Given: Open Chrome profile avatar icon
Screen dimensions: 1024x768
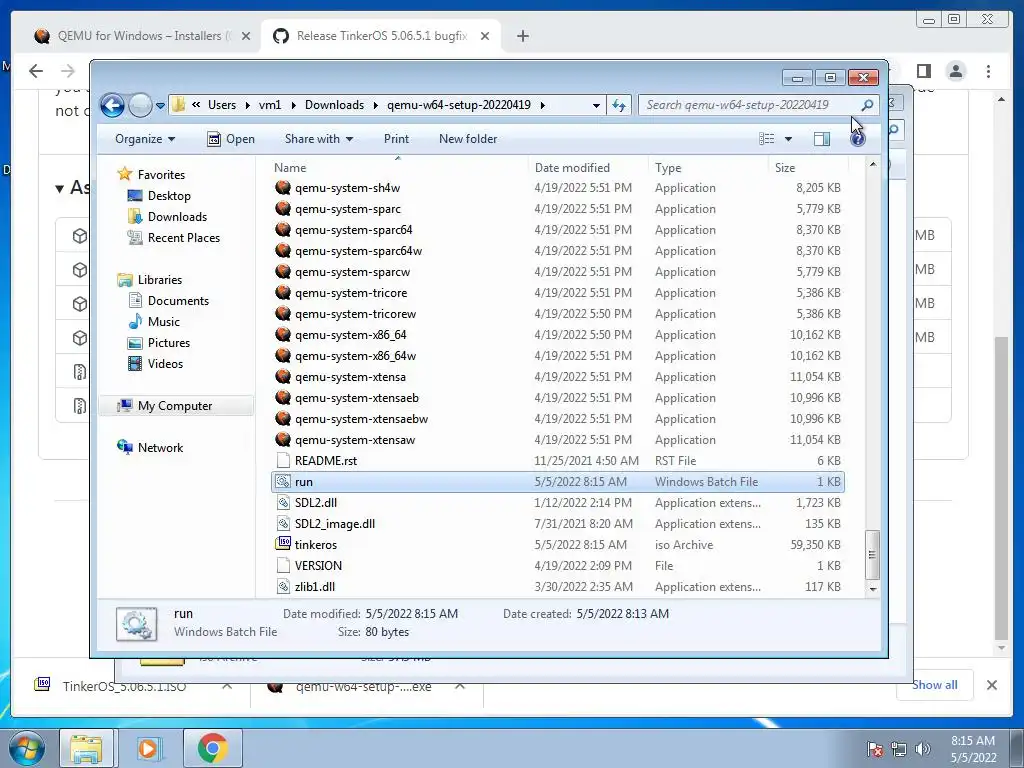Looking at the screenshot, I should point(955,71).
